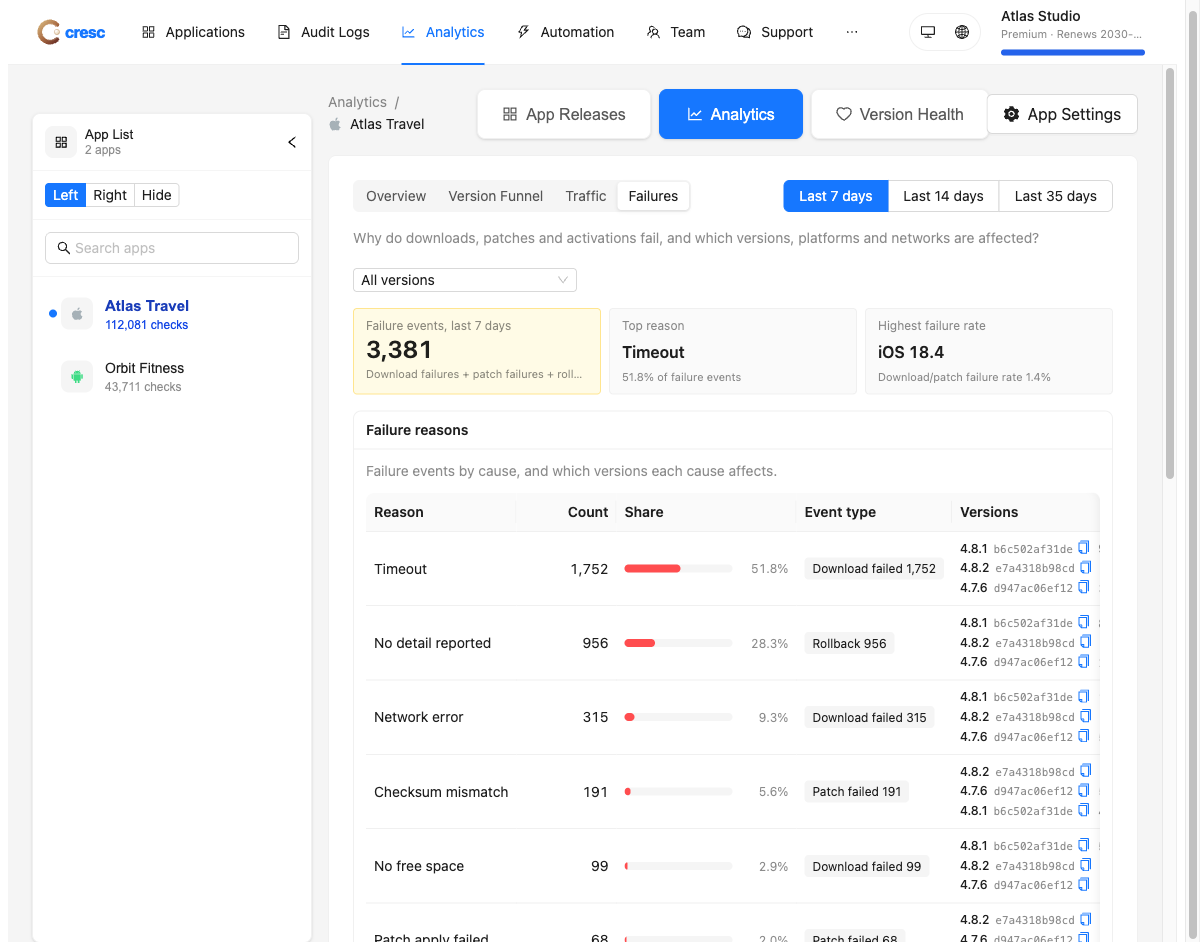This screenshot has width=1200, height=942.
Task: Open Applications in the top navigation
Action: coord(193,32)
